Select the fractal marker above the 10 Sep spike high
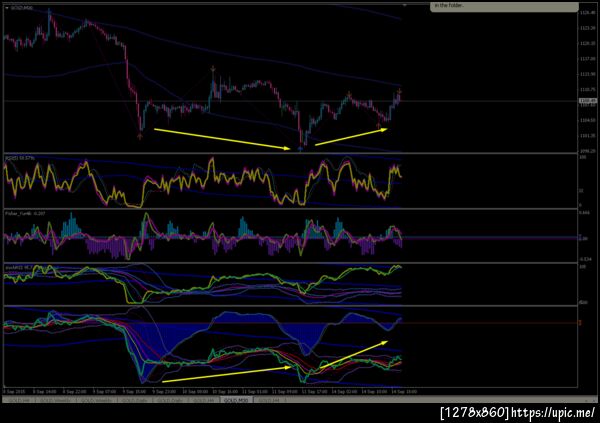This screenshot has height=423, width=600. [213, 69]
